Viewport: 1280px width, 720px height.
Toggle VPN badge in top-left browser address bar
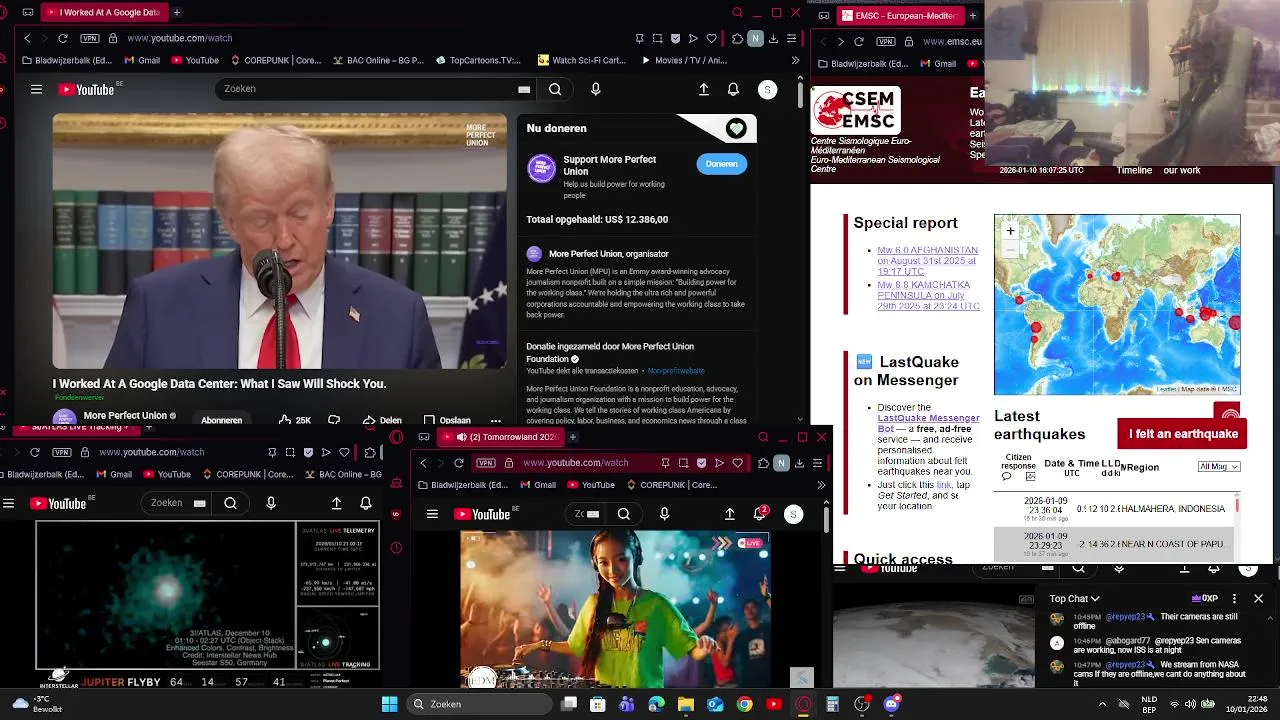(90, 38)
